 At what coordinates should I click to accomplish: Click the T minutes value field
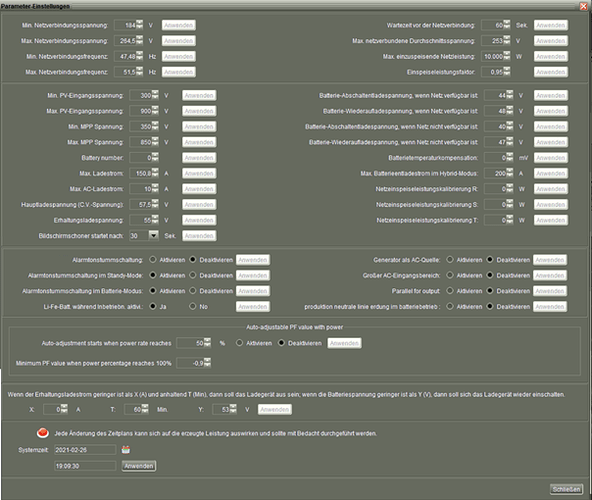point(133,409)
